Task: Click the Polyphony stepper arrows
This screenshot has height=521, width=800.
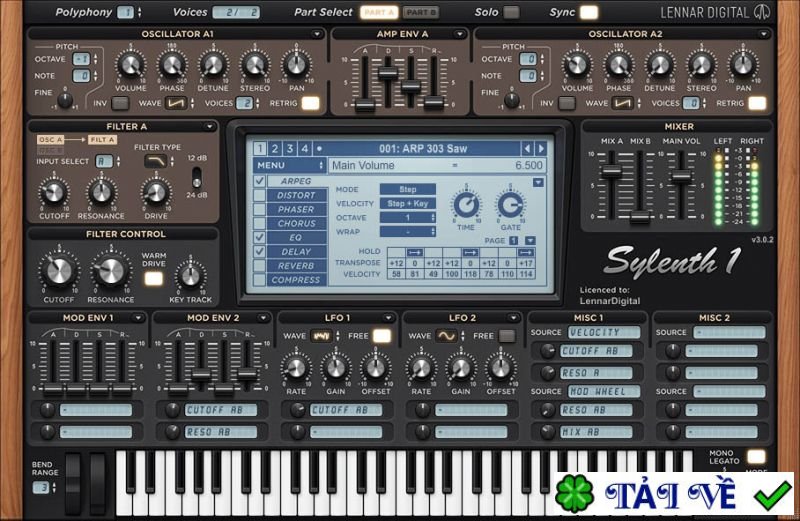Action: [x=139, y=12]
